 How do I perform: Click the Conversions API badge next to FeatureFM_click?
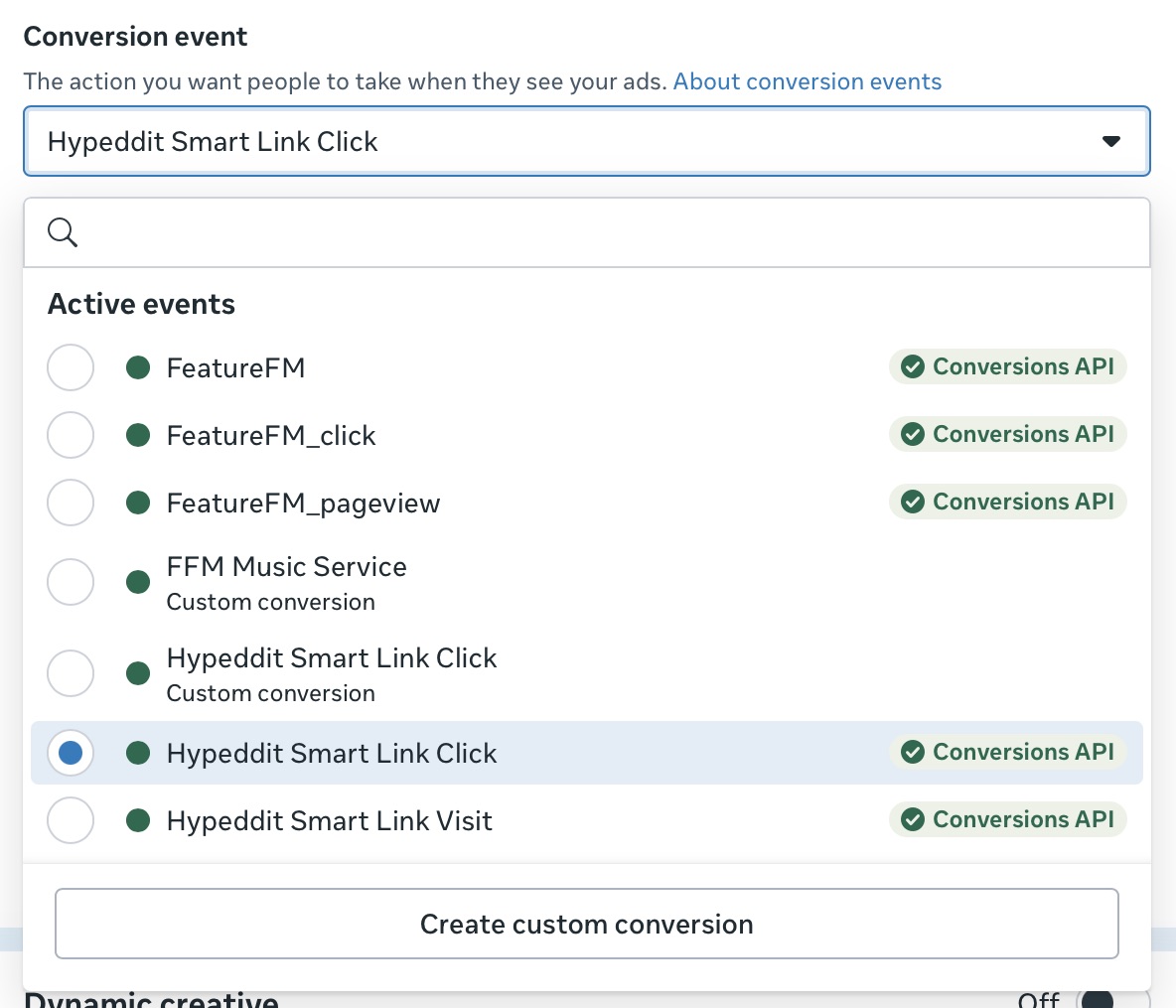tap(1007, 434)
